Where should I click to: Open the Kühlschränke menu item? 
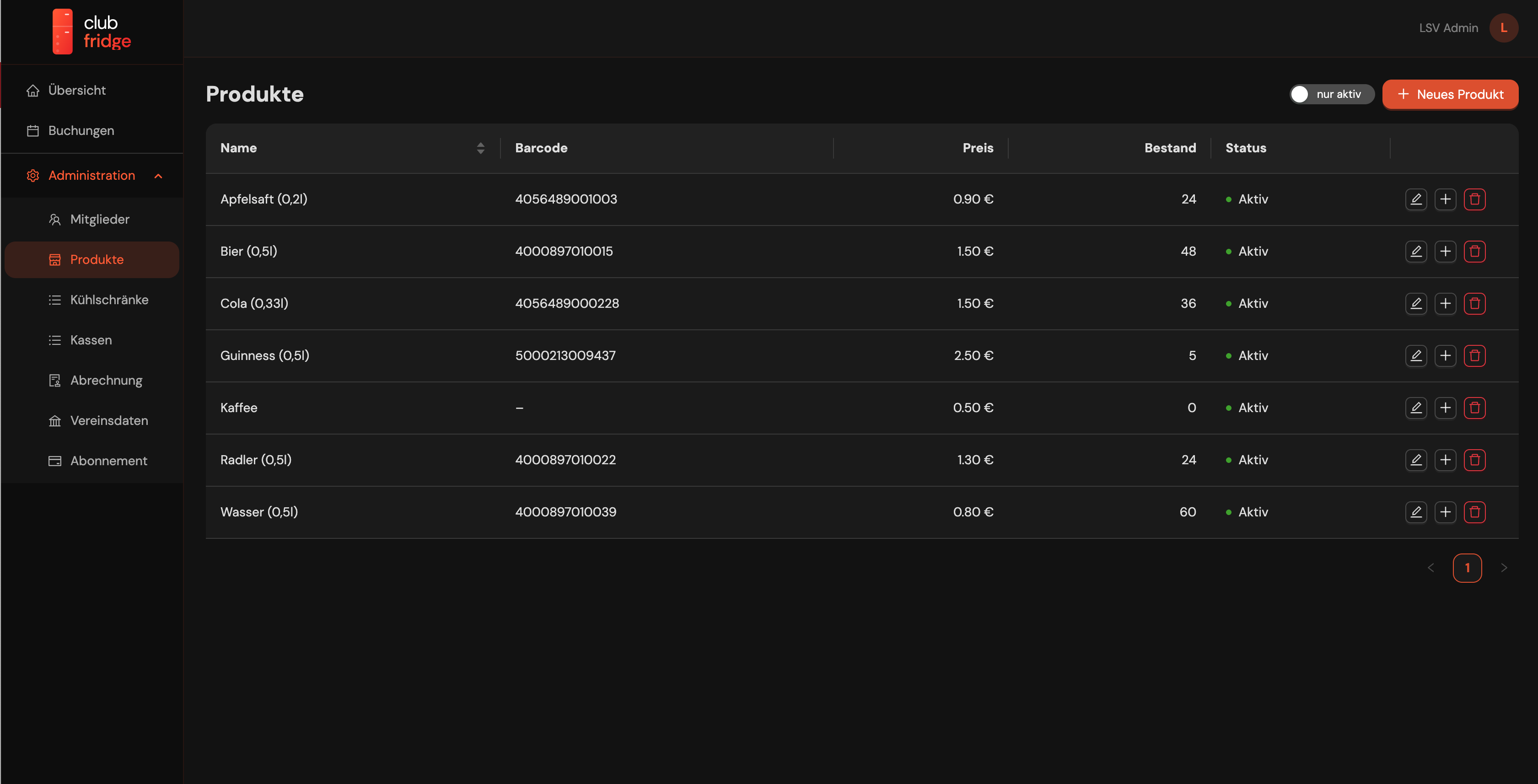(109, 300)
